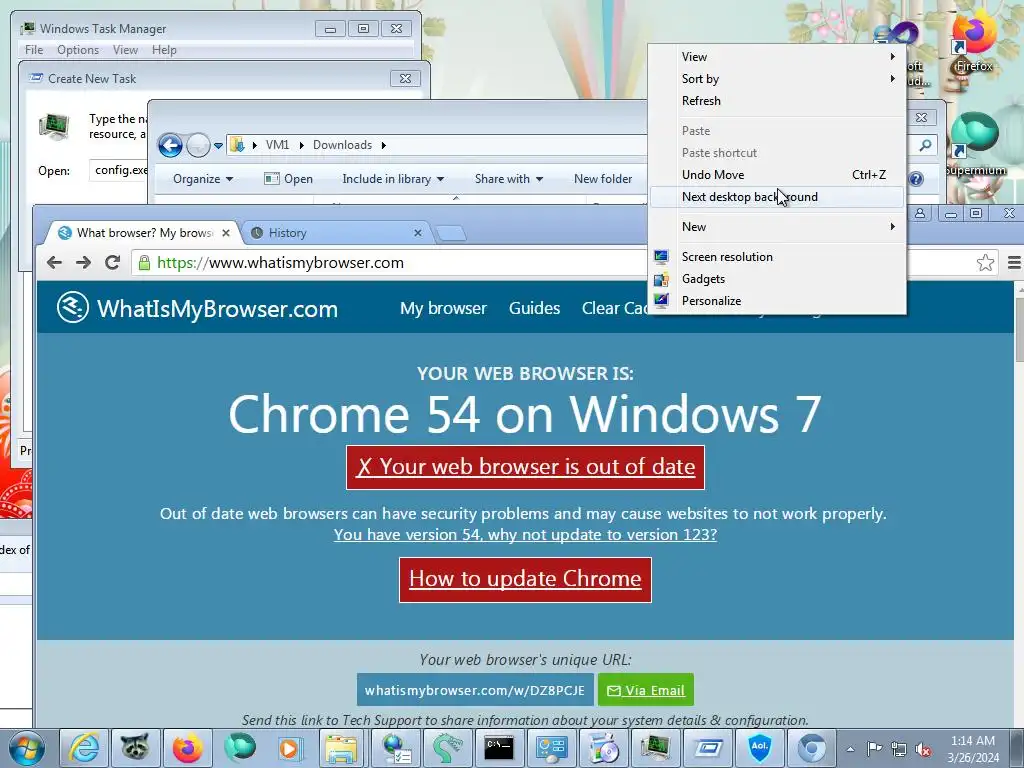Click the WhatIsMyBrowser.com logo
The image size is (1024, 768).
197,308
